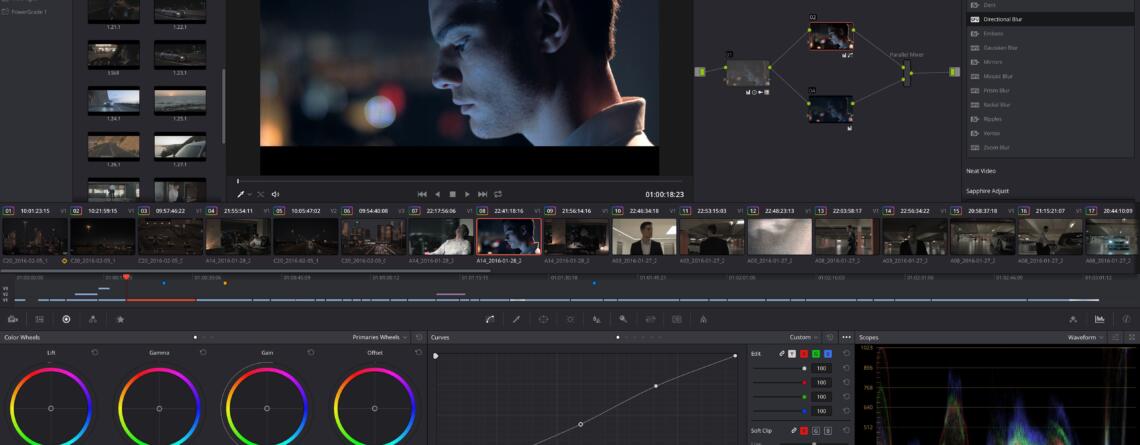The height and width of the screenshot is (445, 1140).
Task: Select the Mosaic Blur effect
Action: pyautogui.click(x=1051, y=76)
